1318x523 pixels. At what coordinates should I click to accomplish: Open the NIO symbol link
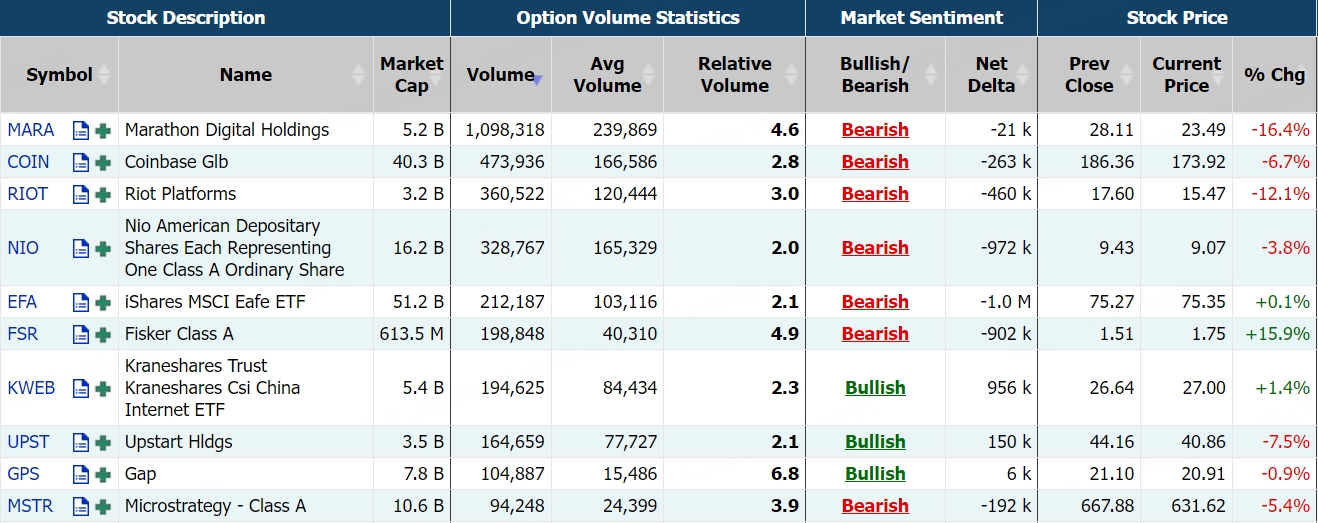(23, 248)
